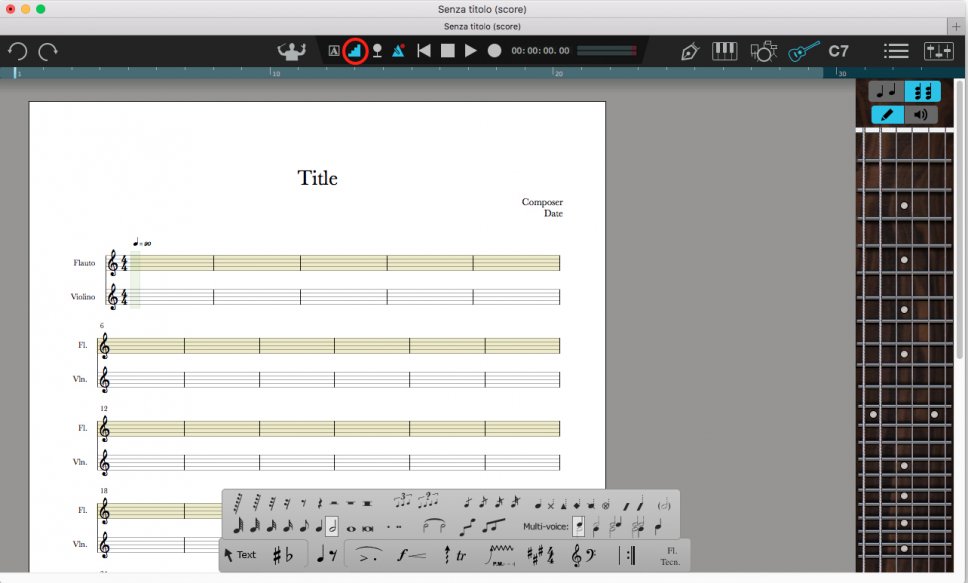Click the blue guitar fretboard icon
Viewport: 968px width, 583px height.
(x=802, y=51)
